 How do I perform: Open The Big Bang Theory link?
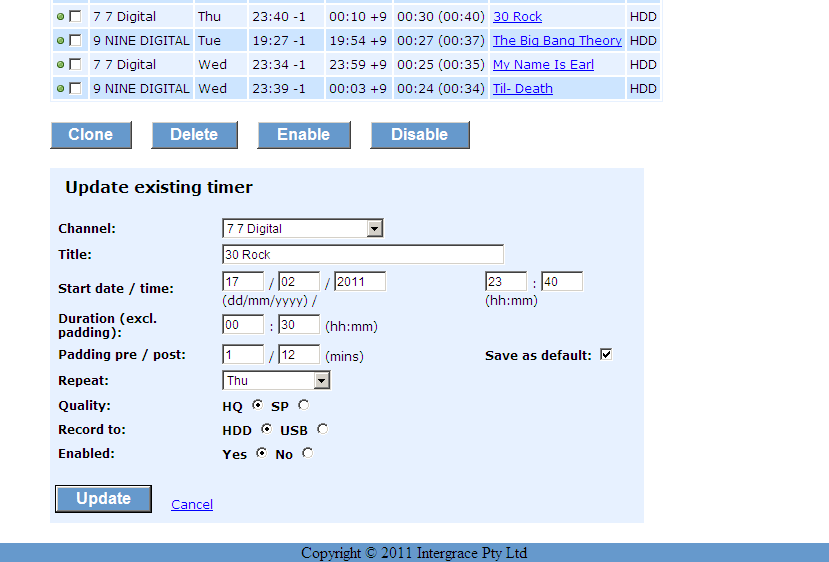click(557, 41)
